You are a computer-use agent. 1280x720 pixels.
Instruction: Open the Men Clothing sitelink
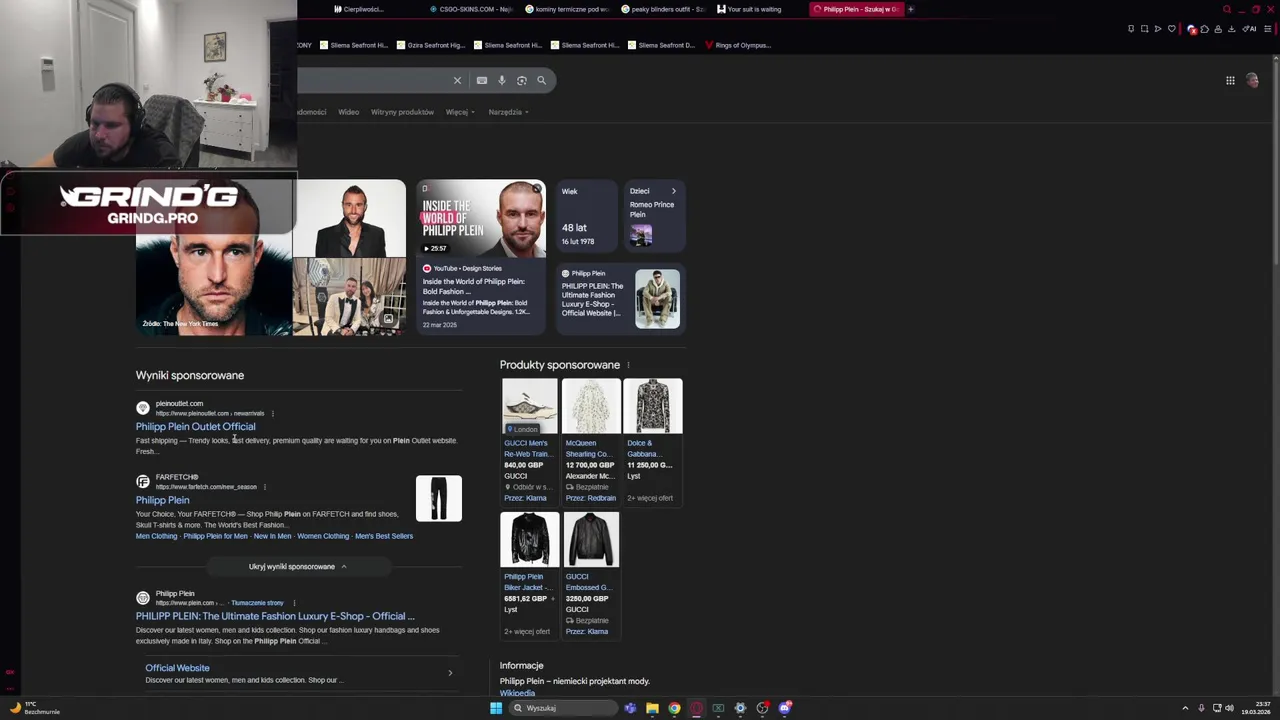pyautogui.click(x=156, y=536)
